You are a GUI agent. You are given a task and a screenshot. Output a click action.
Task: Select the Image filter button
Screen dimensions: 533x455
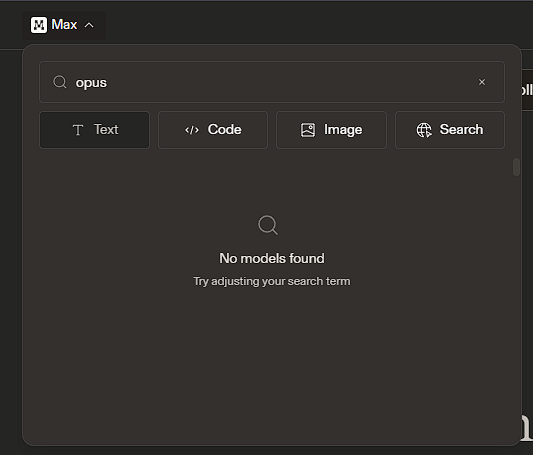(331, 130)
